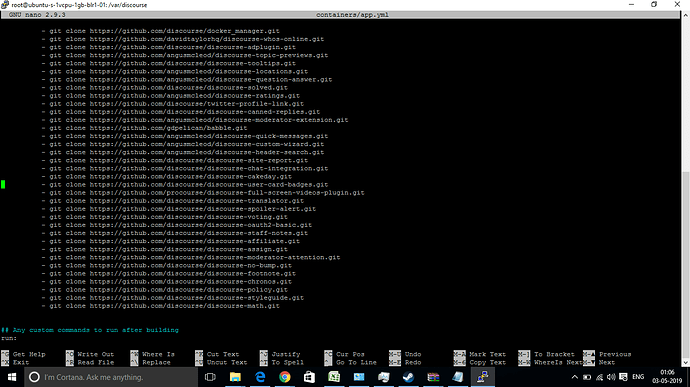Switch to the PuTTY taskbar icon

[x=483, y=377]
